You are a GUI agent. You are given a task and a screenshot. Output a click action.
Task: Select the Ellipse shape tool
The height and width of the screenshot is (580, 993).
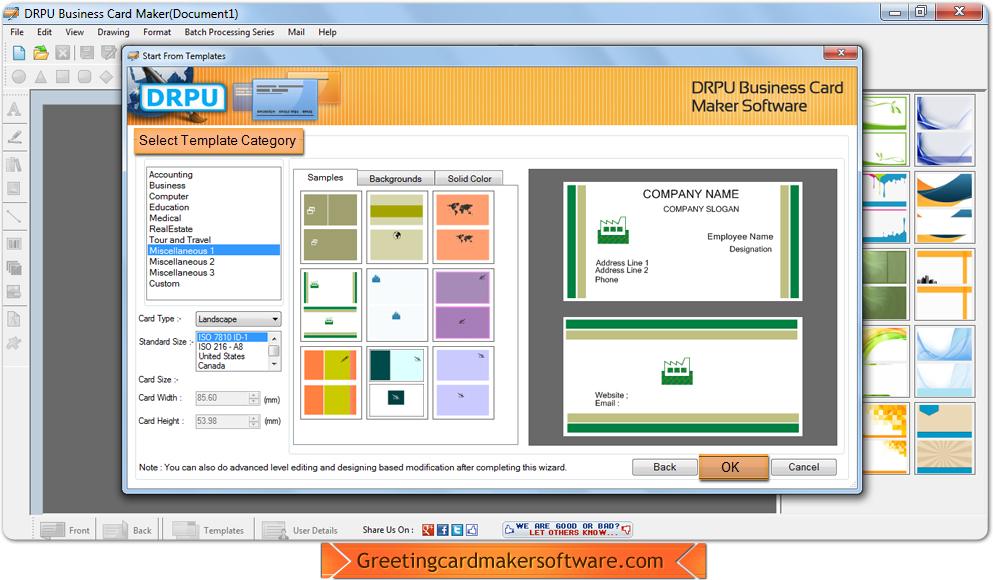[x=19, y=77]
